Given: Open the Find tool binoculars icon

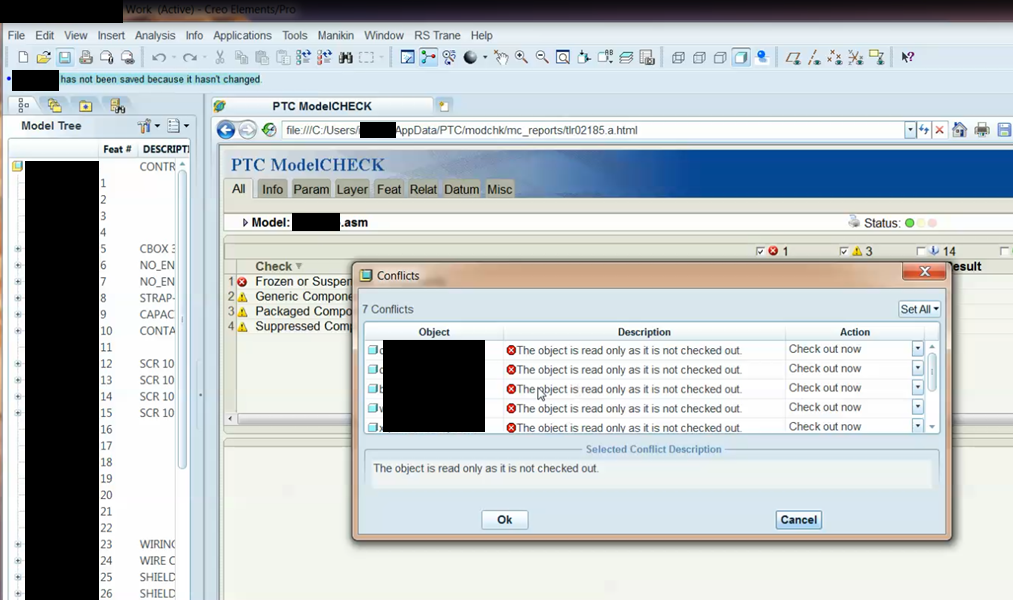Looking at the screenshot, I should point(346,57).
